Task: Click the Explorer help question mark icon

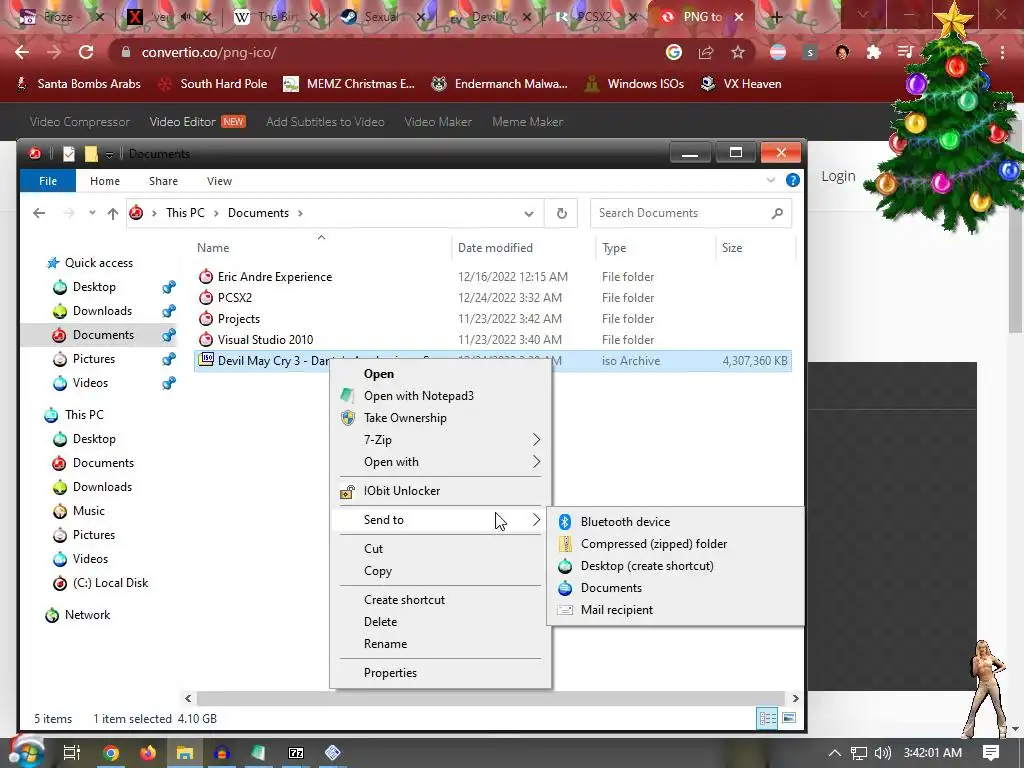Action: (793, 180)
